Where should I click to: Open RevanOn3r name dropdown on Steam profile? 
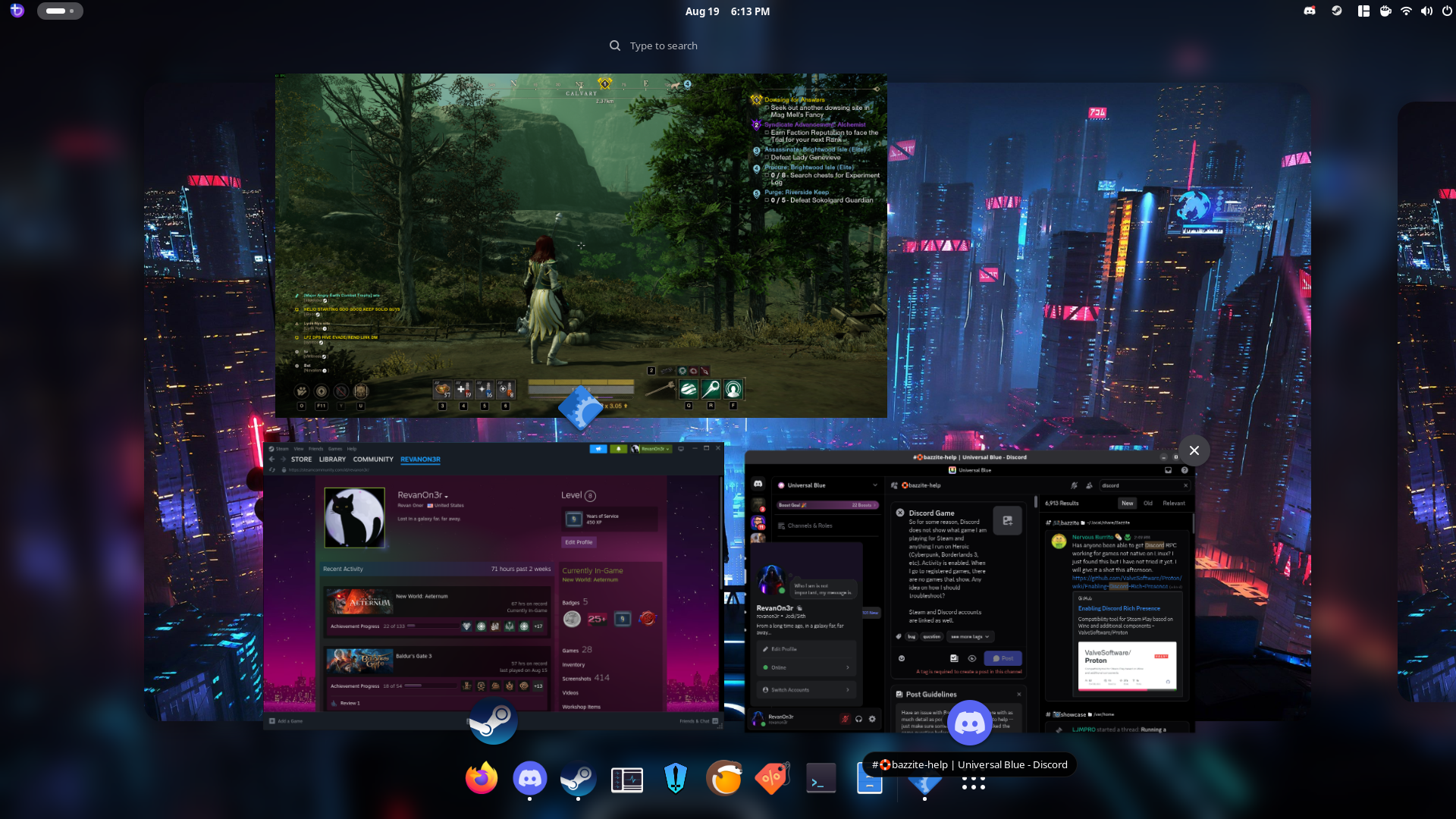446,497
